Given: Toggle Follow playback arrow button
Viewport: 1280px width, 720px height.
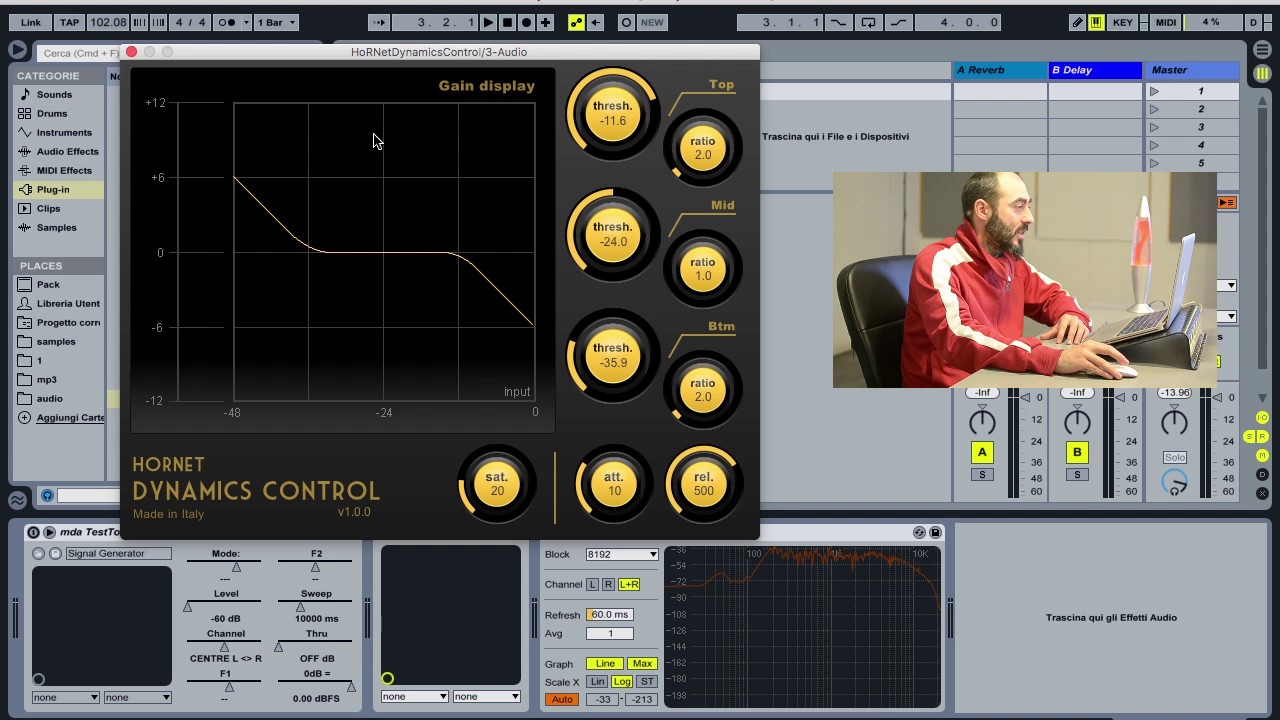Looking at the screenshot, I should [x=379, y=22].
